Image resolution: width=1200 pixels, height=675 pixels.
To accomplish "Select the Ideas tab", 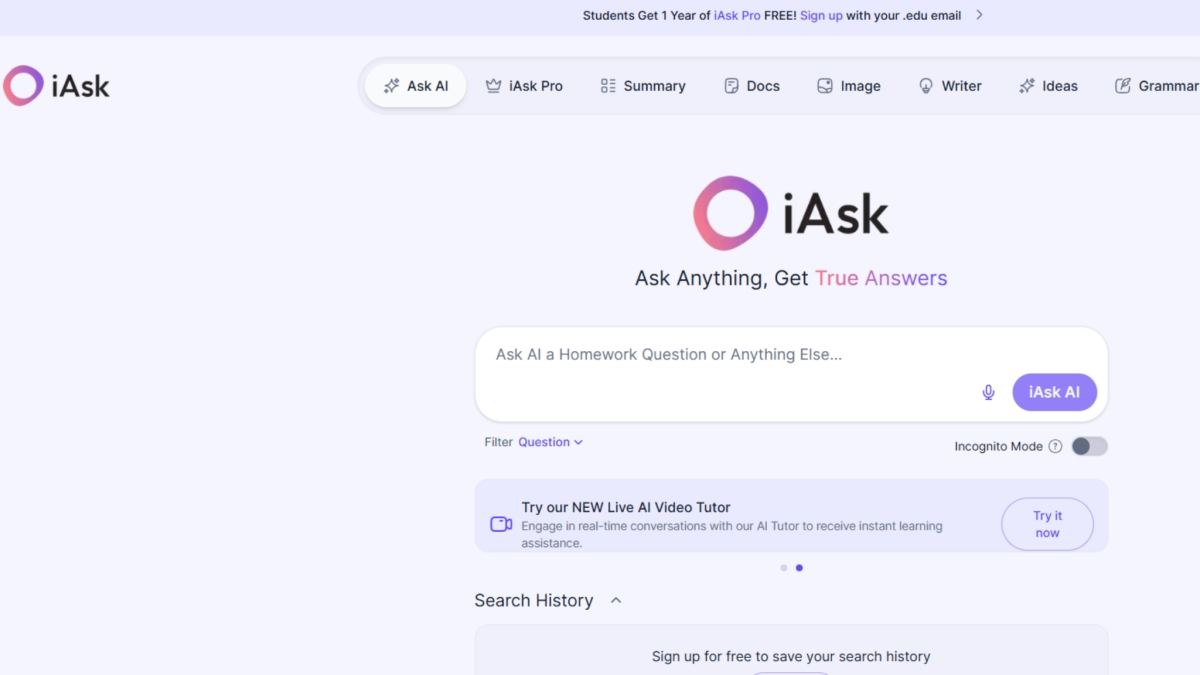I will (1048, 86).
